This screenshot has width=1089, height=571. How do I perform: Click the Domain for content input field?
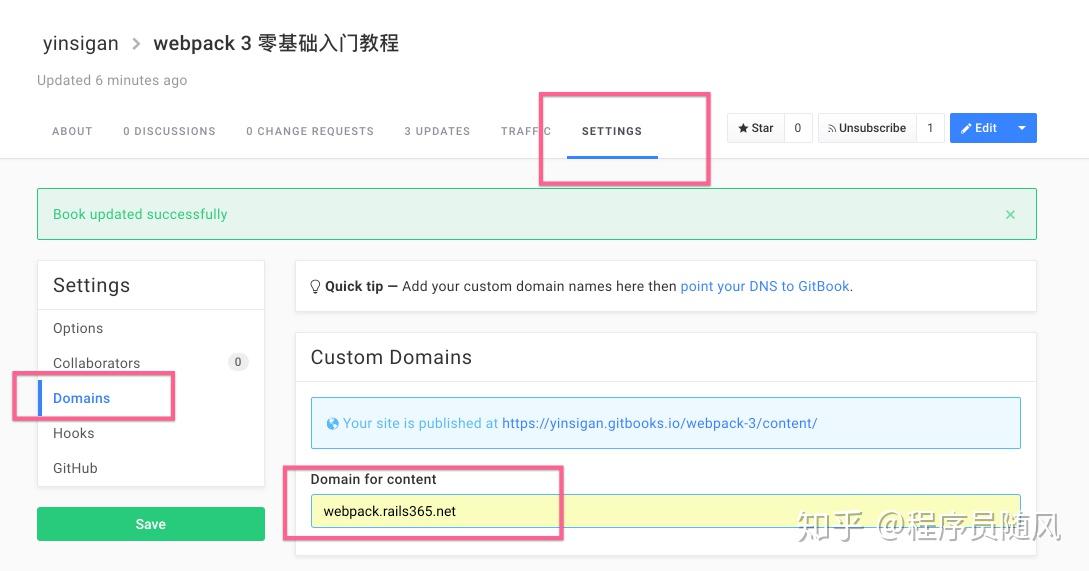tap(665, 511)
